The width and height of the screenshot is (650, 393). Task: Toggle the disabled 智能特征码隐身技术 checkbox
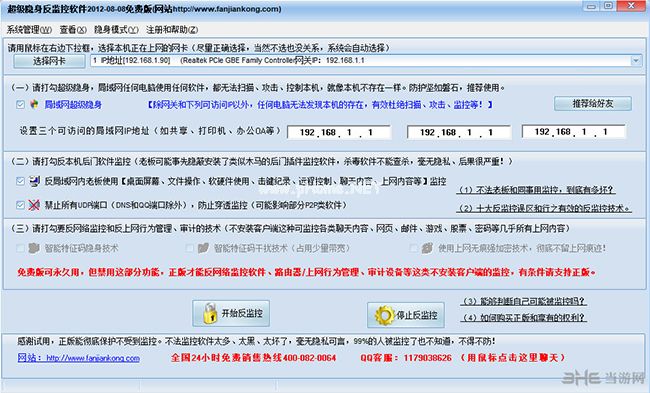20,248
